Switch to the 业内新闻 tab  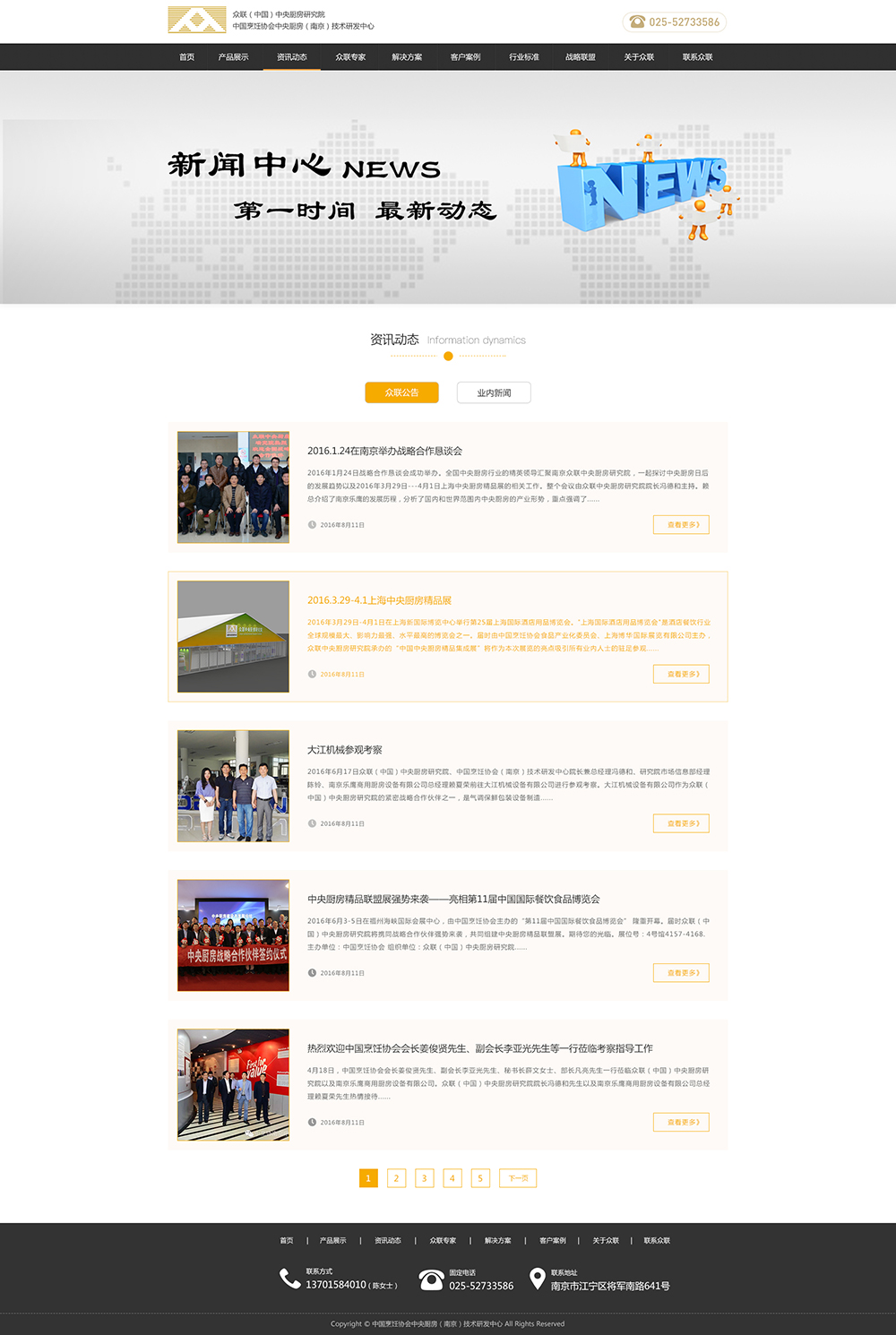(x=494, y=392)
